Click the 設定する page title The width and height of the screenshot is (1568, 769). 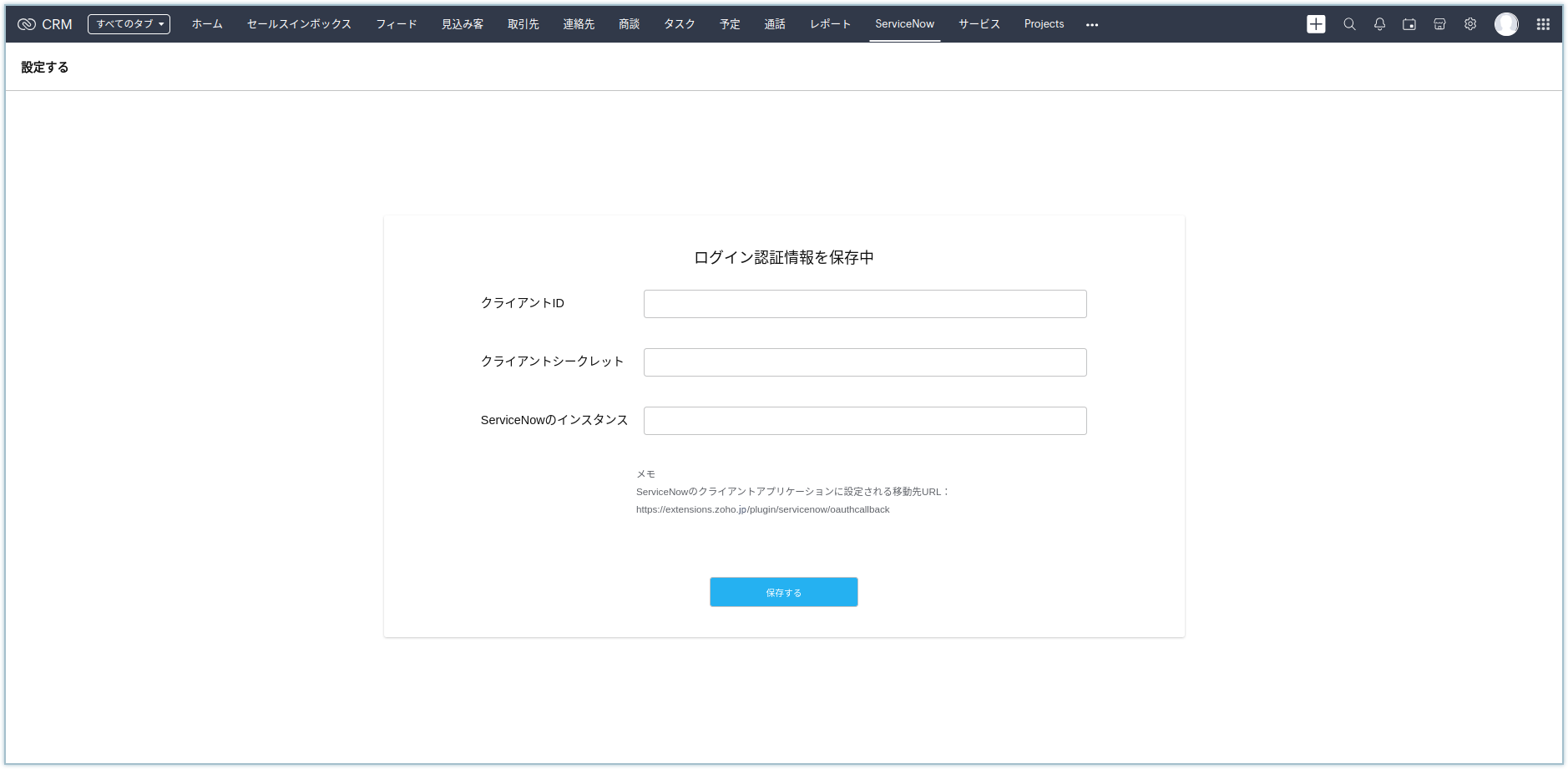45,67
